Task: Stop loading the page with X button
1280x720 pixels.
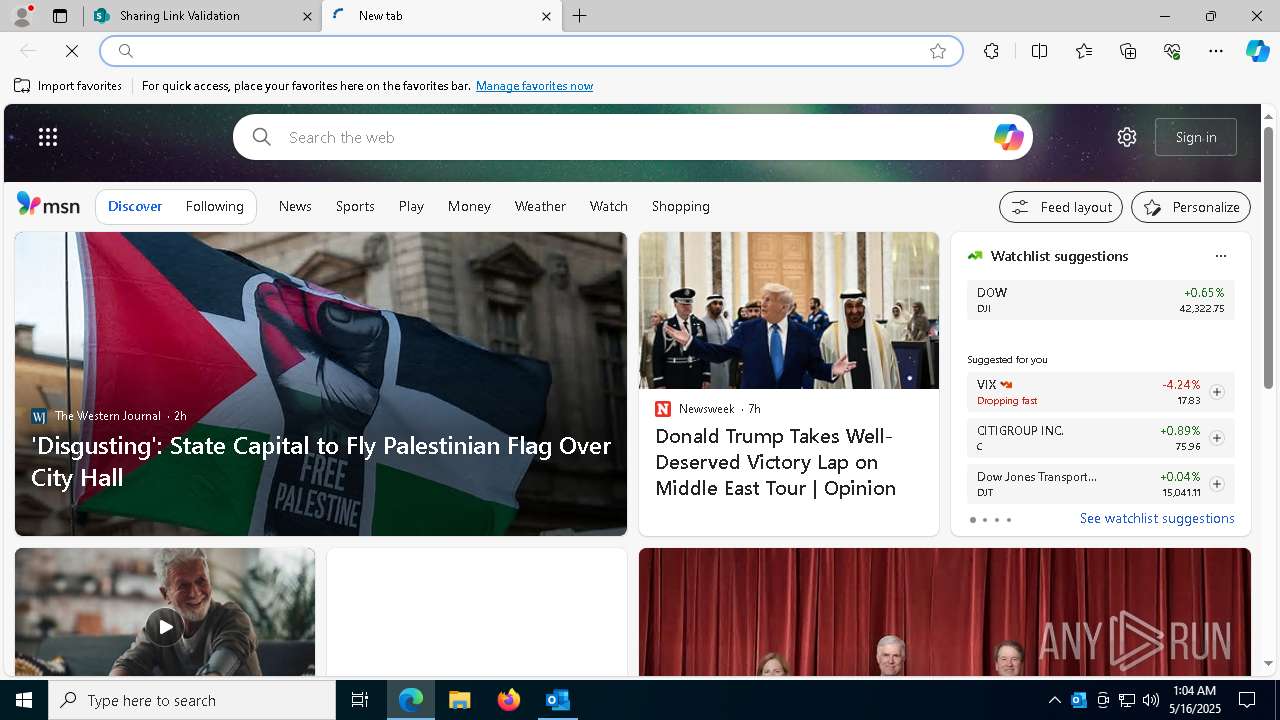Action: pyautogui.click(x=72, y=51)
